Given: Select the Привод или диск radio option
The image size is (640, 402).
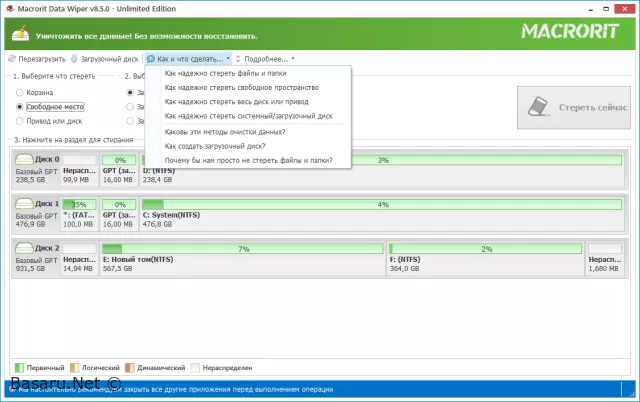Looking at the screenshot, I should pyautogui.click(x=19, y=121).
